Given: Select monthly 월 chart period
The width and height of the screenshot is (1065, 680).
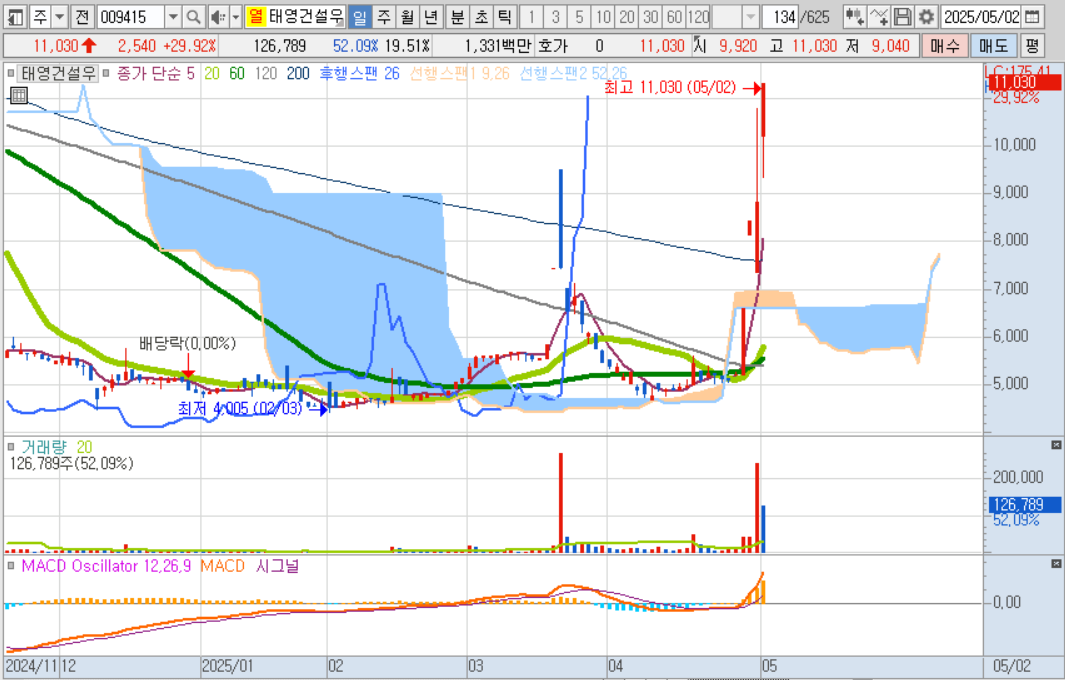Looking at the screenshot, I should click(407, 16).
